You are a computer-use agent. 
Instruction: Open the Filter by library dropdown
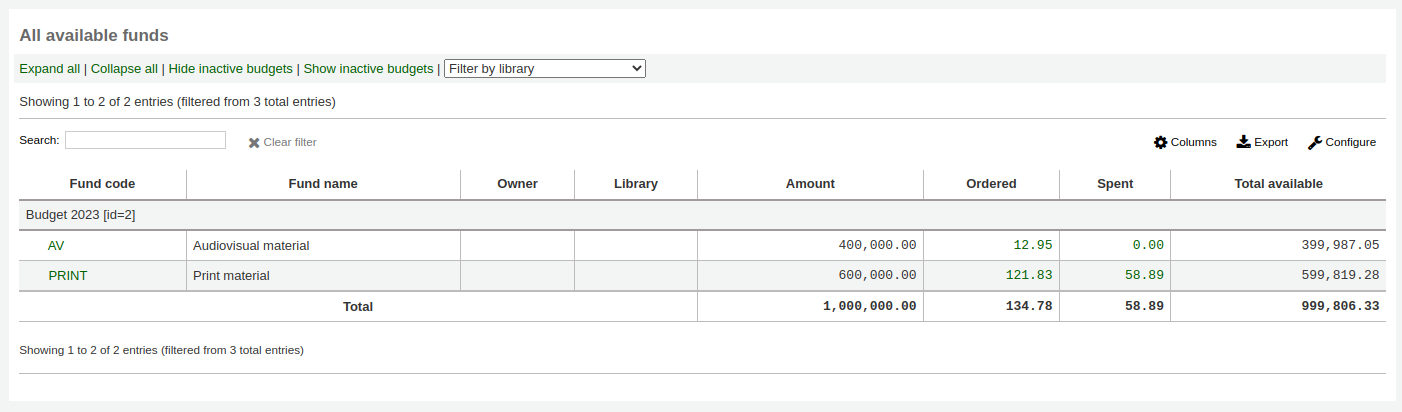(545, 69)
